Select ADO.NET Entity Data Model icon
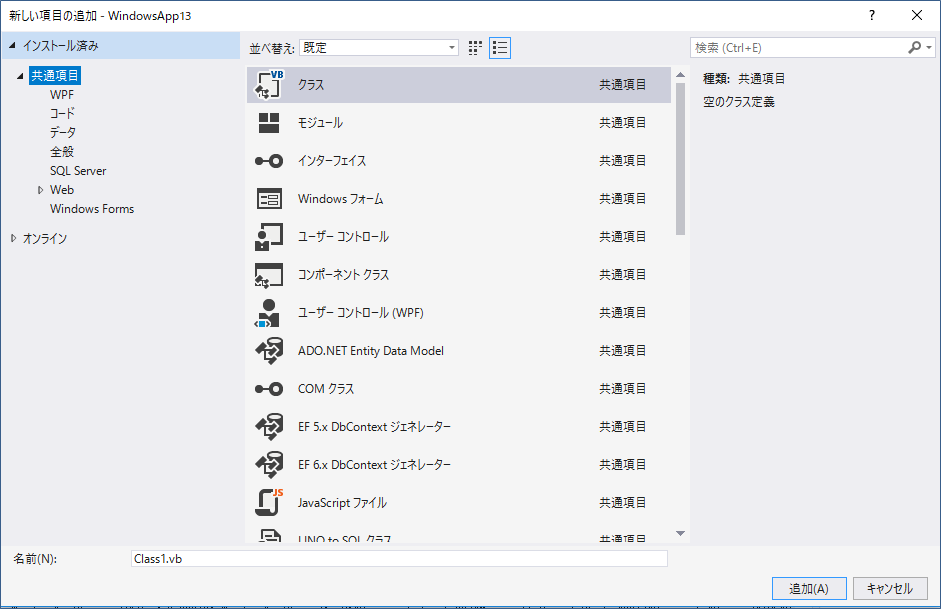This screenshot has width=941, height=609. pyautogui.click(x=269, y=351)
